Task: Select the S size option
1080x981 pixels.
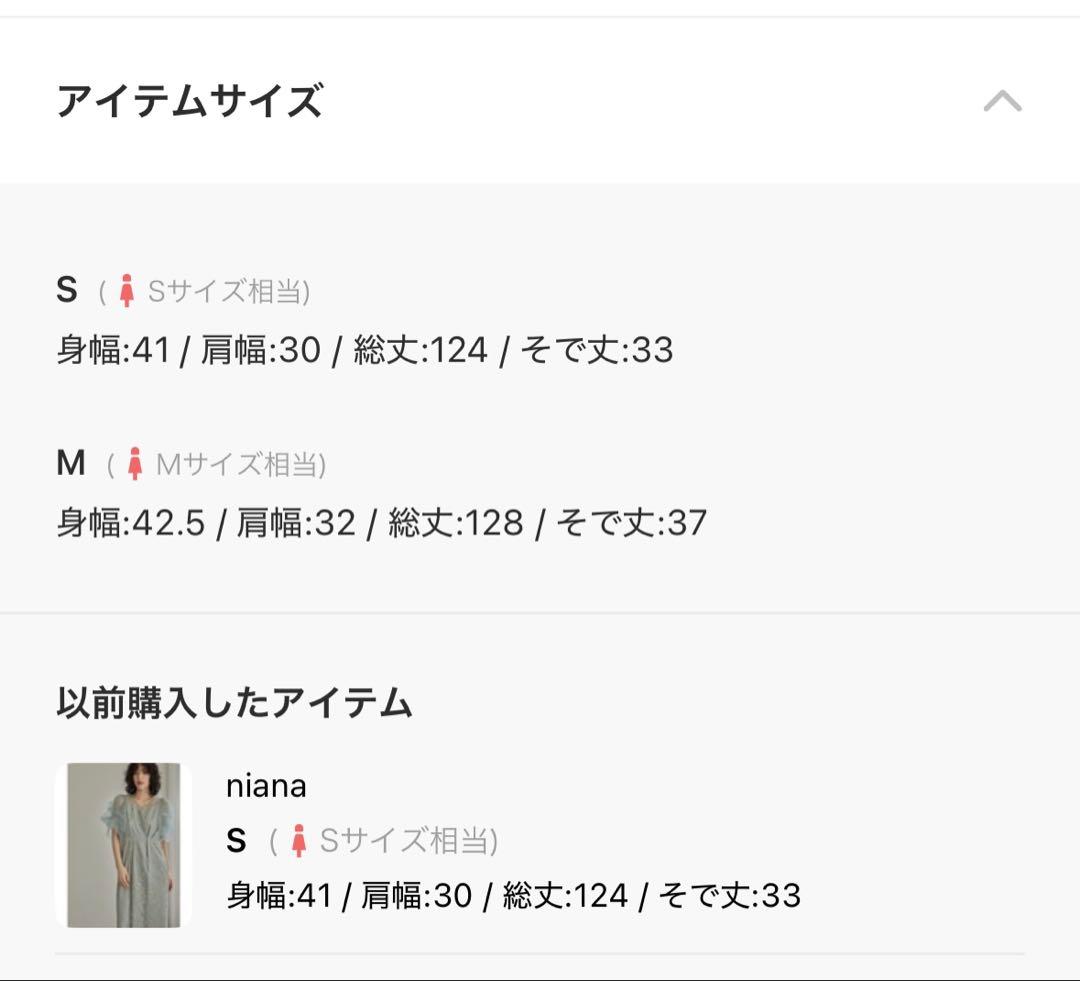Action: pos(68,290)
